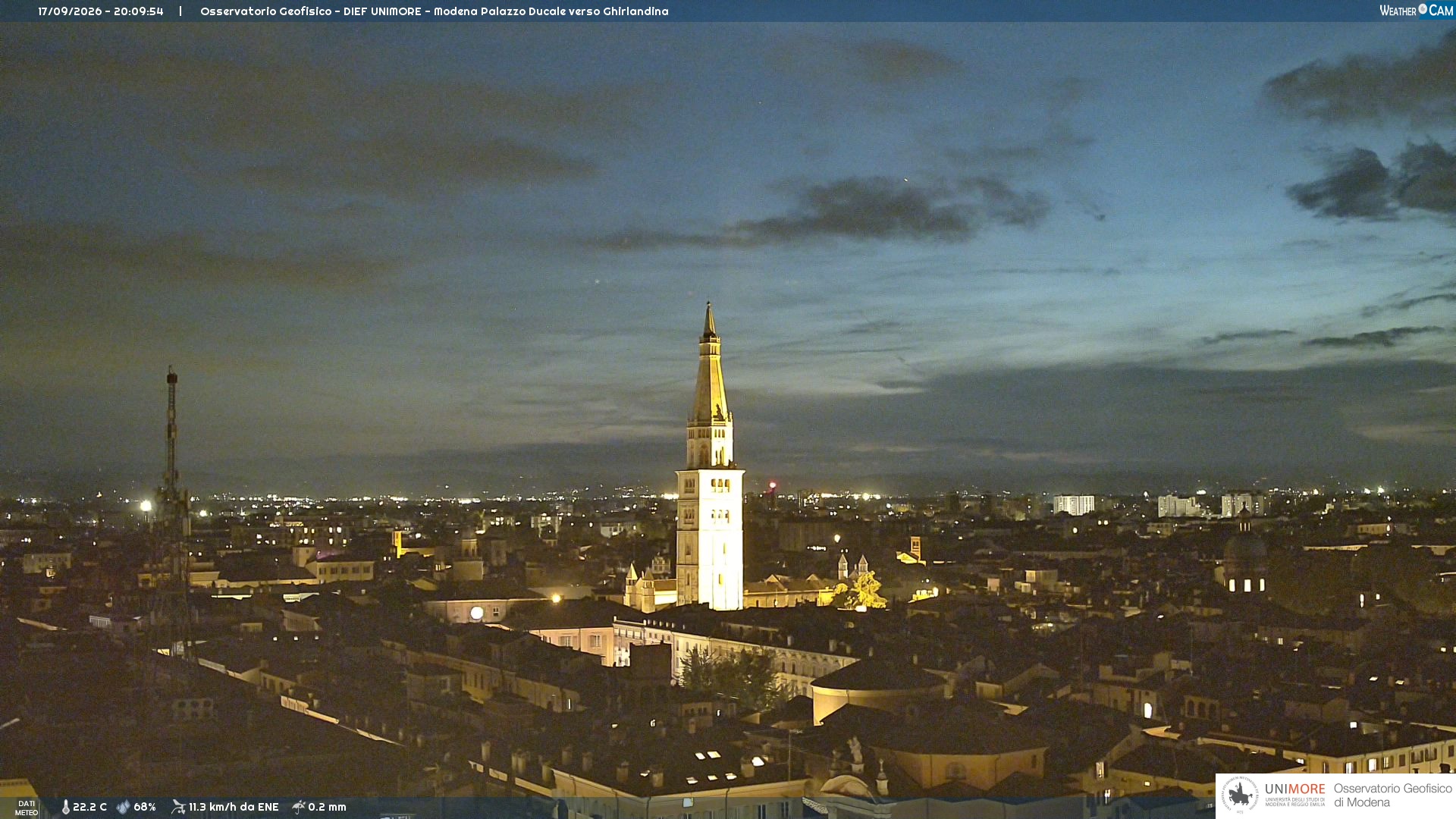Viewport: 1456px width, 819px height.
Task: Click the illuminated yellow tree near cathedral
Action: pos(861,591)
